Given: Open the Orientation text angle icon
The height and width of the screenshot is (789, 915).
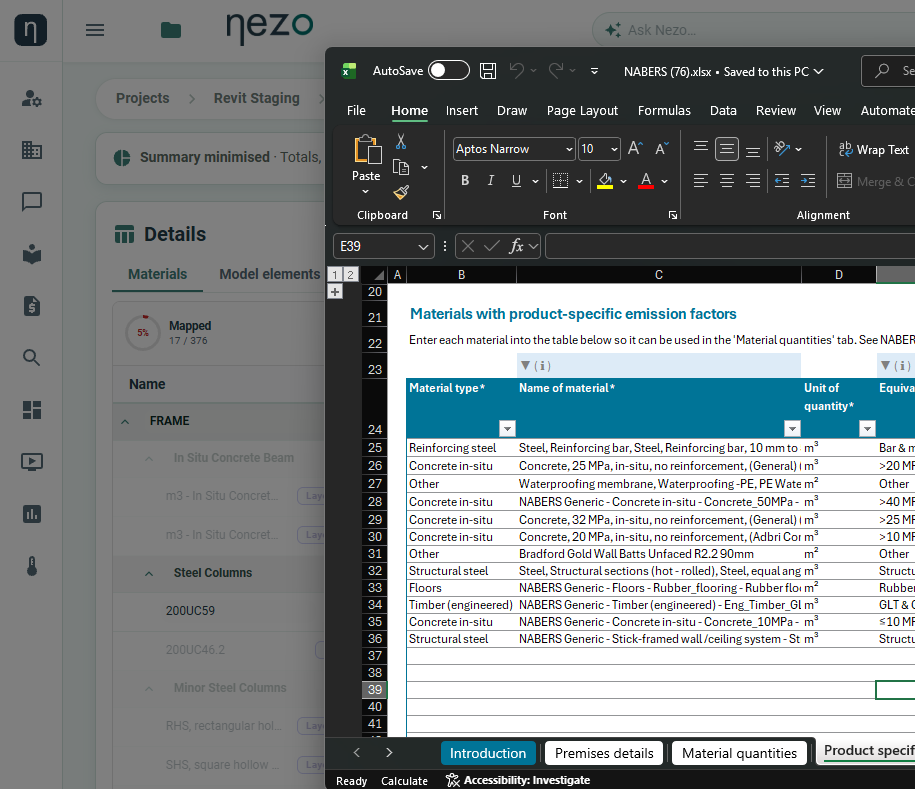Looking at the screenshot, I should coord(782,148).
